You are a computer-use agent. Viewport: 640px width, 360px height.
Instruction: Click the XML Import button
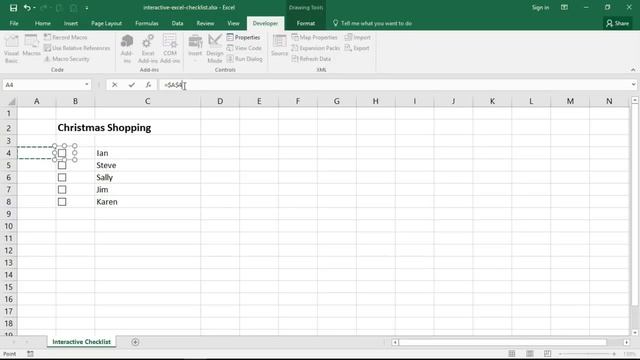coord(358,37)
